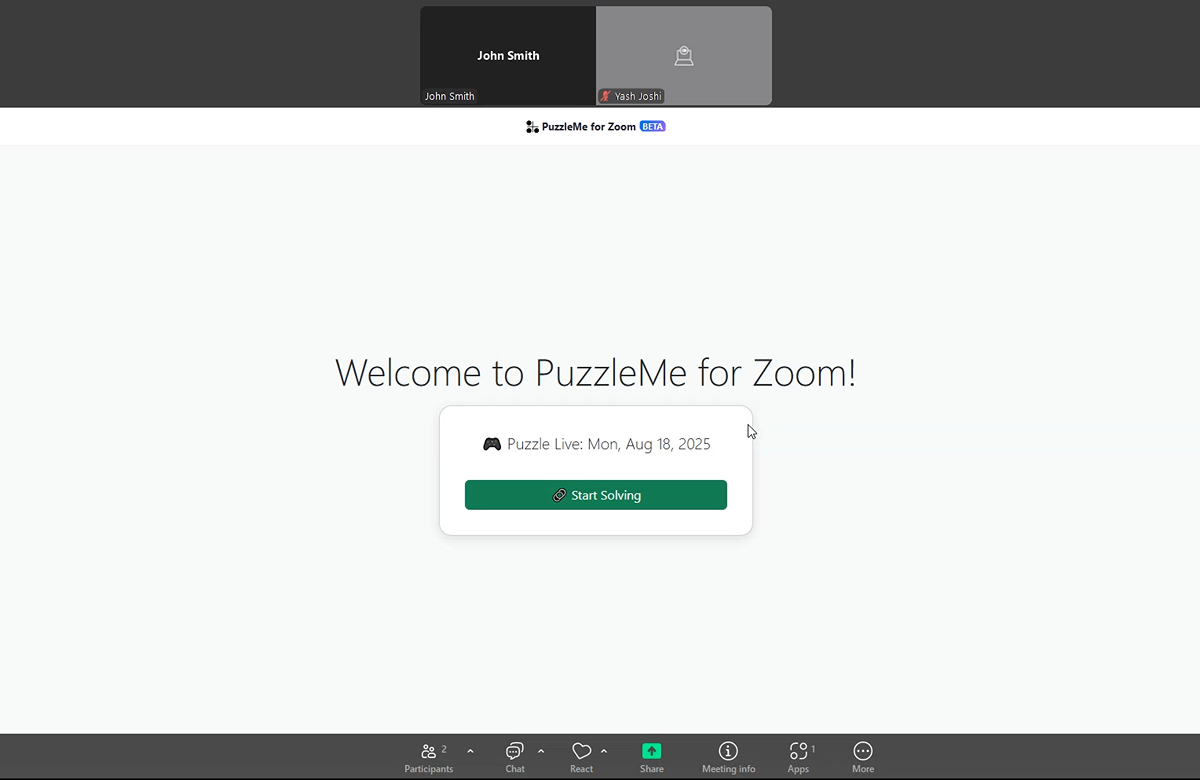Expand the caret next to Chat
The image size is (1200, 780).
tap(541, 751)
